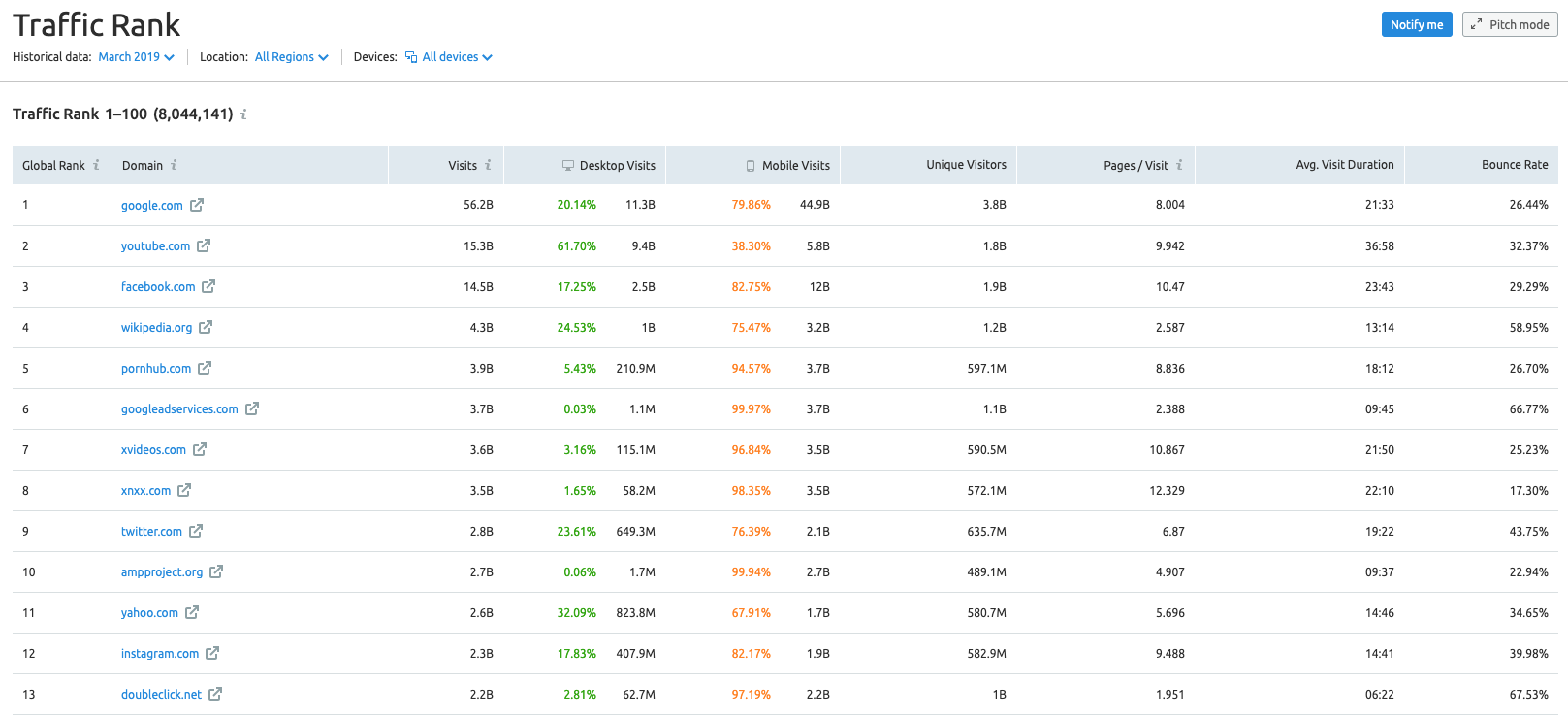Click info icon in Domain header
The width and height of the screenshot is (1568, 718).
pos(174,165)
